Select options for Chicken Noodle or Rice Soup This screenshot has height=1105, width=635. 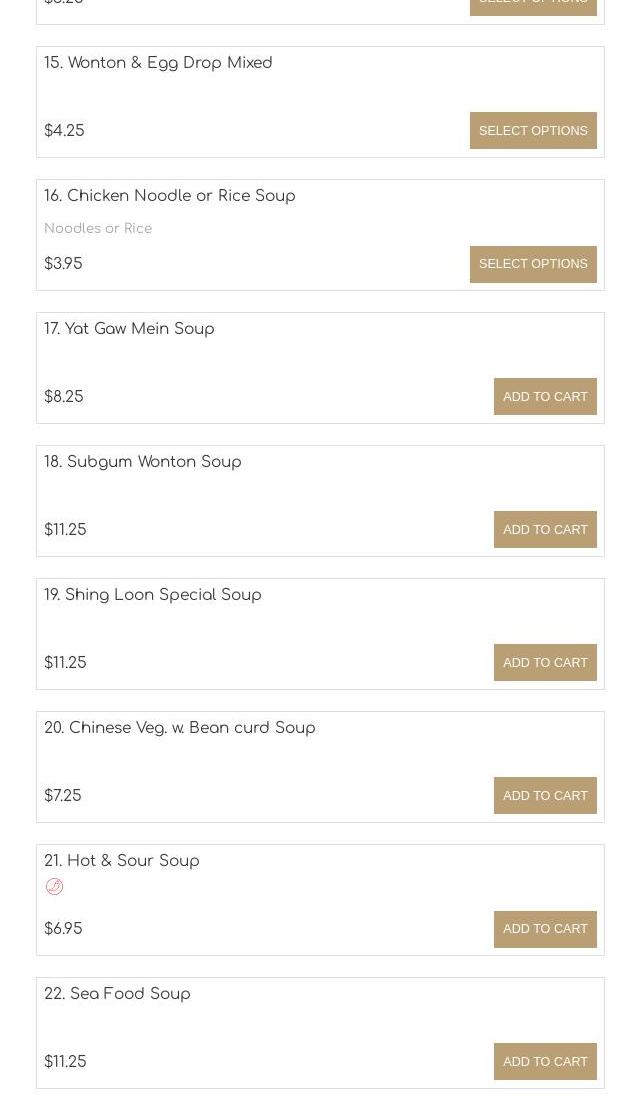click(533, 264)
